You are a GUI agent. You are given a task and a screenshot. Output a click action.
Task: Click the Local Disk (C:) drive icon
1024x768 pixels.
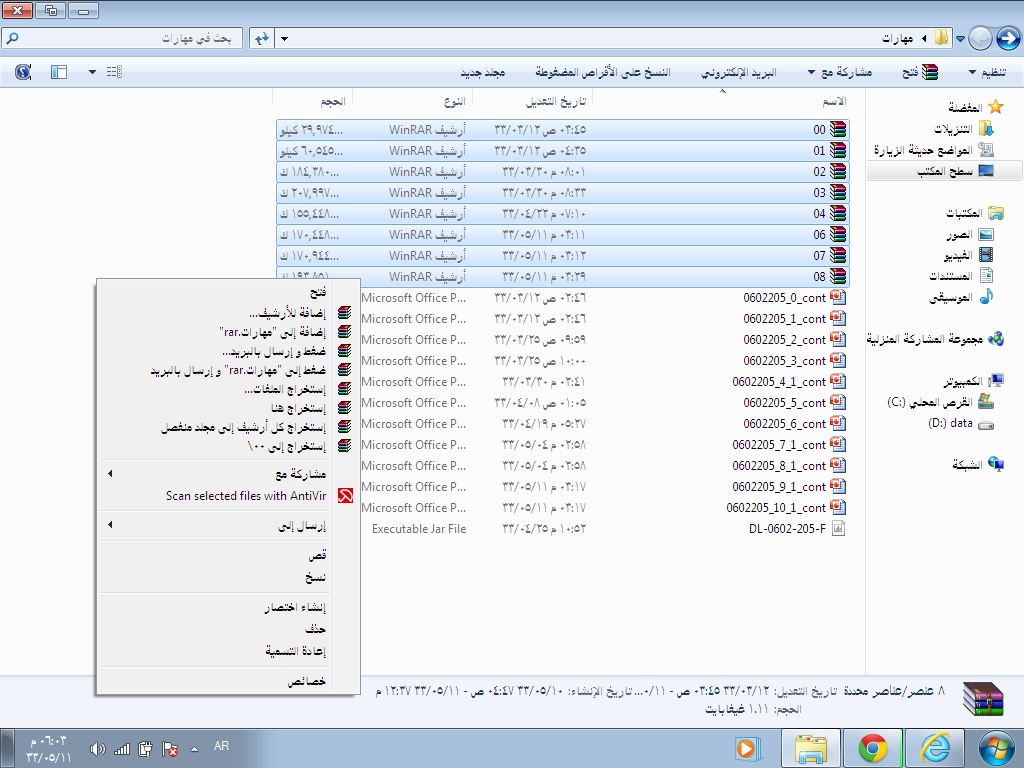tap(986, 402)
